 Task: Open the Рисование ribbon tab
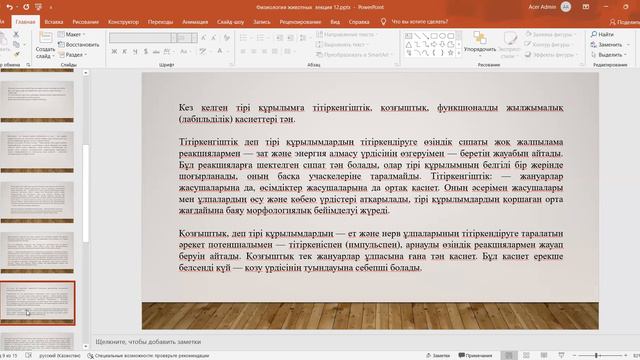[86, 22]
